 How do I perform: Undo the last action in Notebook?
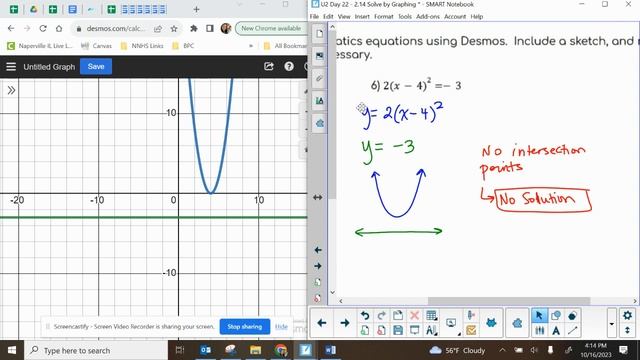point(365,316)
